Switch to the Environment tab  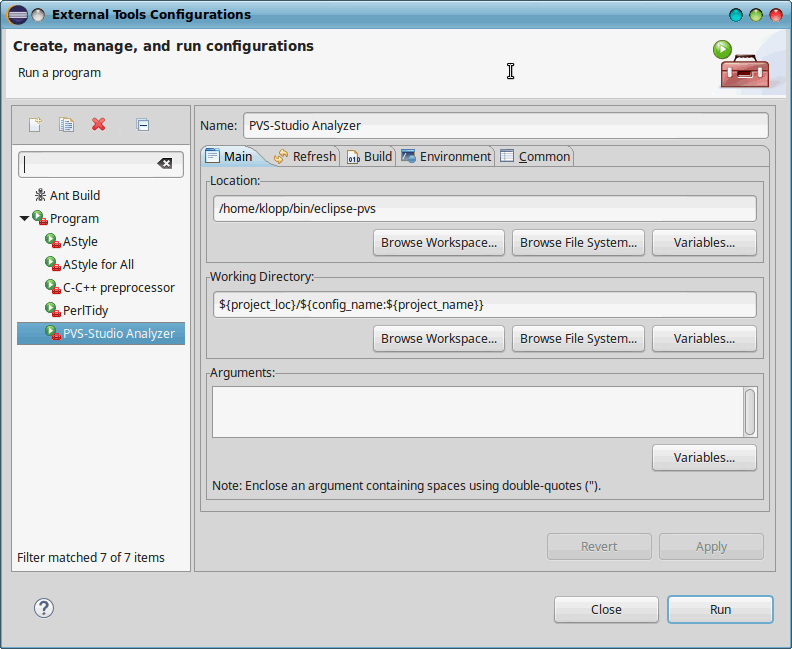[x=446, y=157]
